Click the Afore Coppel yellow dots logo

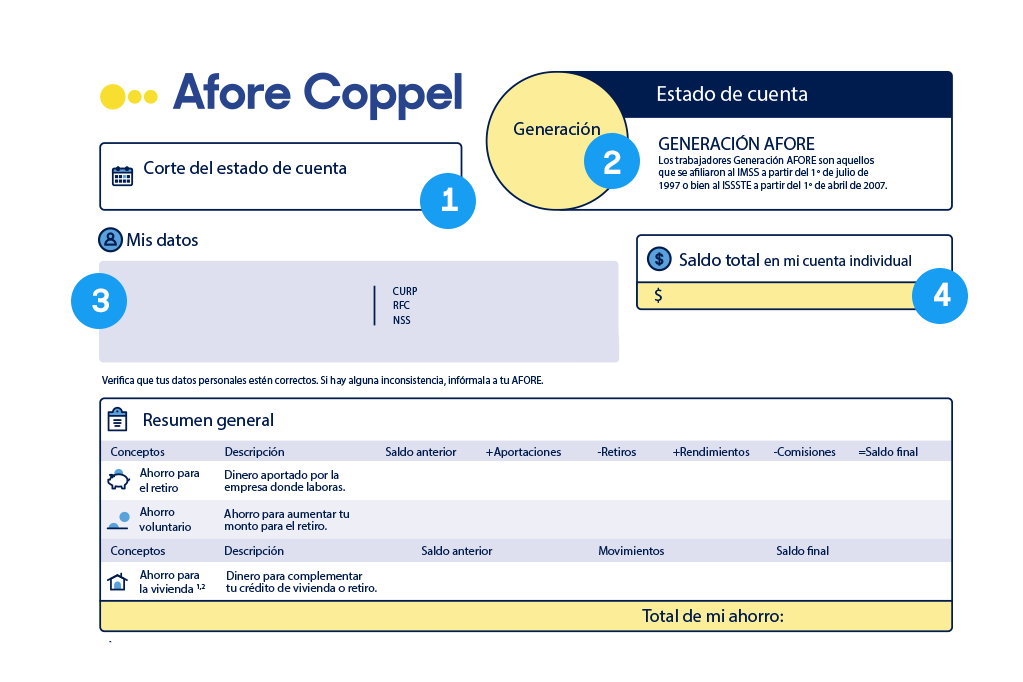coord(129,96)
